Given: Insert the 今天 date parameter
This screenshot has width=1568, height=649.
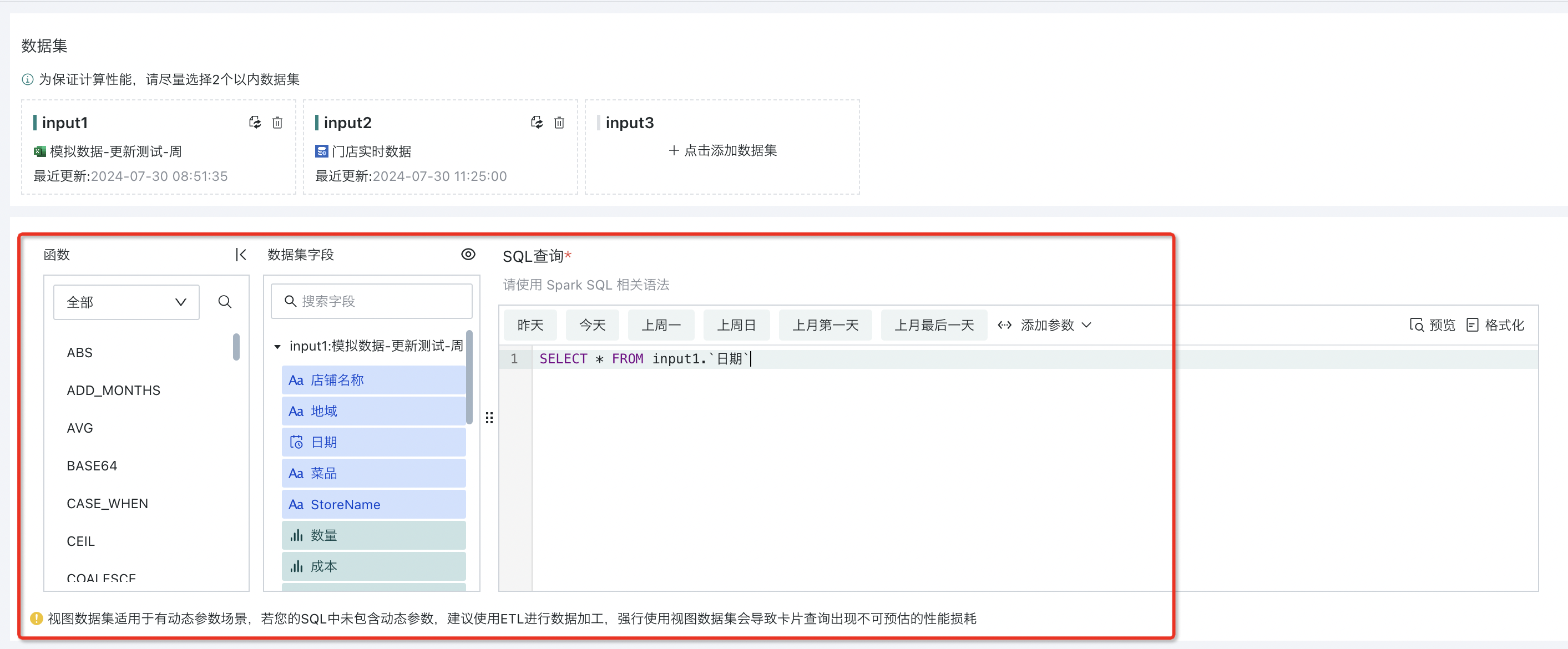Looking at the screenshot, I should click(x=592, y=325).
